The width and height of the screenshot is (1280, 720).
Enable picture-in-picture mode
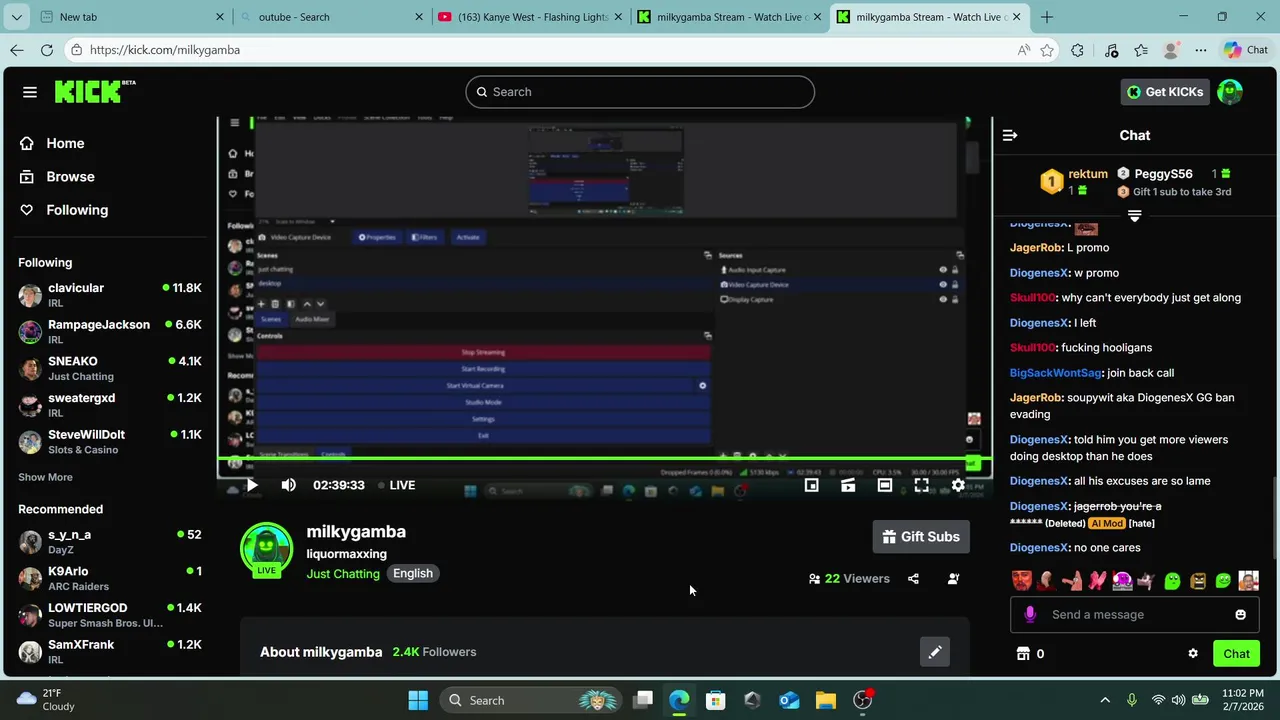(812, 485)
